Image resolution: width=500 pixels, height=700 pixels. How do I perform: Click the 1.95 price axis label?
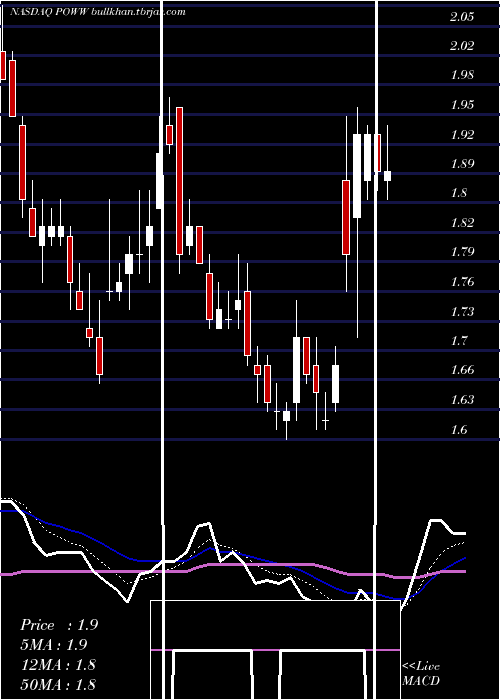pyautogui.click(x=462, y=105)
